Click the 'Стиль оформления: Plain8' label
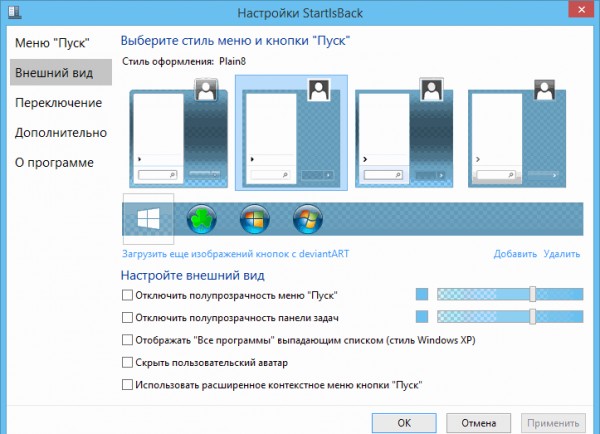The image size is (600, 434). [x=184, y=61]
